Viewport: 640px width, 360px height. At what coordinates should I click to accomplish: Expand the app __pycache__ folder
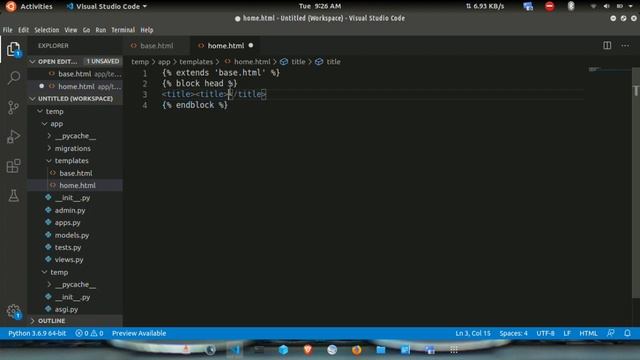point(49,136)
